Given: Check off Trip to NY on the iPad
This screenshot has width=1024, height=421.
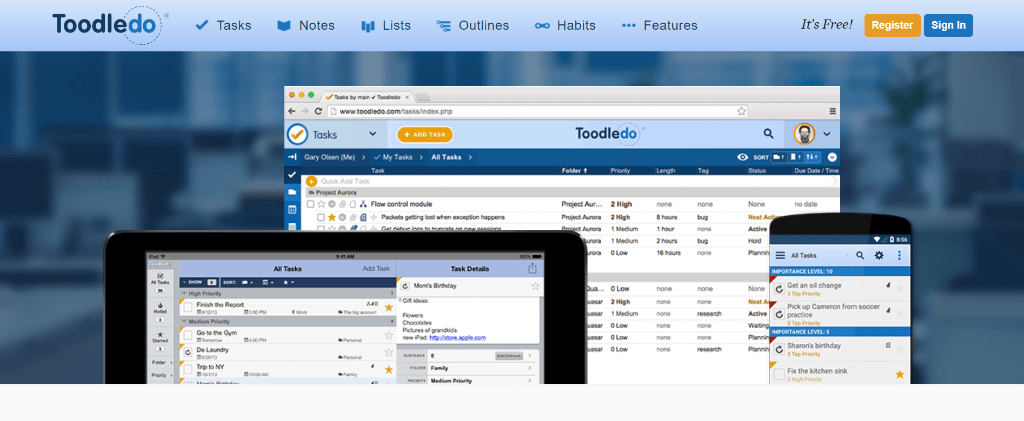Looking at the screenshot, I should (x=188, y=369).
